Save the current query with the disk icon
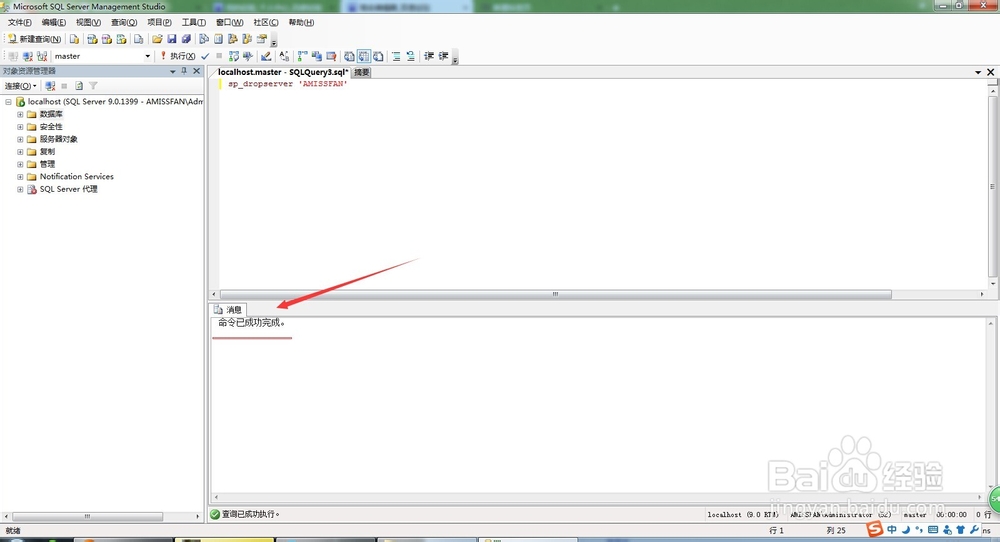The height and width of the screenshot is (542, 1000). click(x=172, y=39)
